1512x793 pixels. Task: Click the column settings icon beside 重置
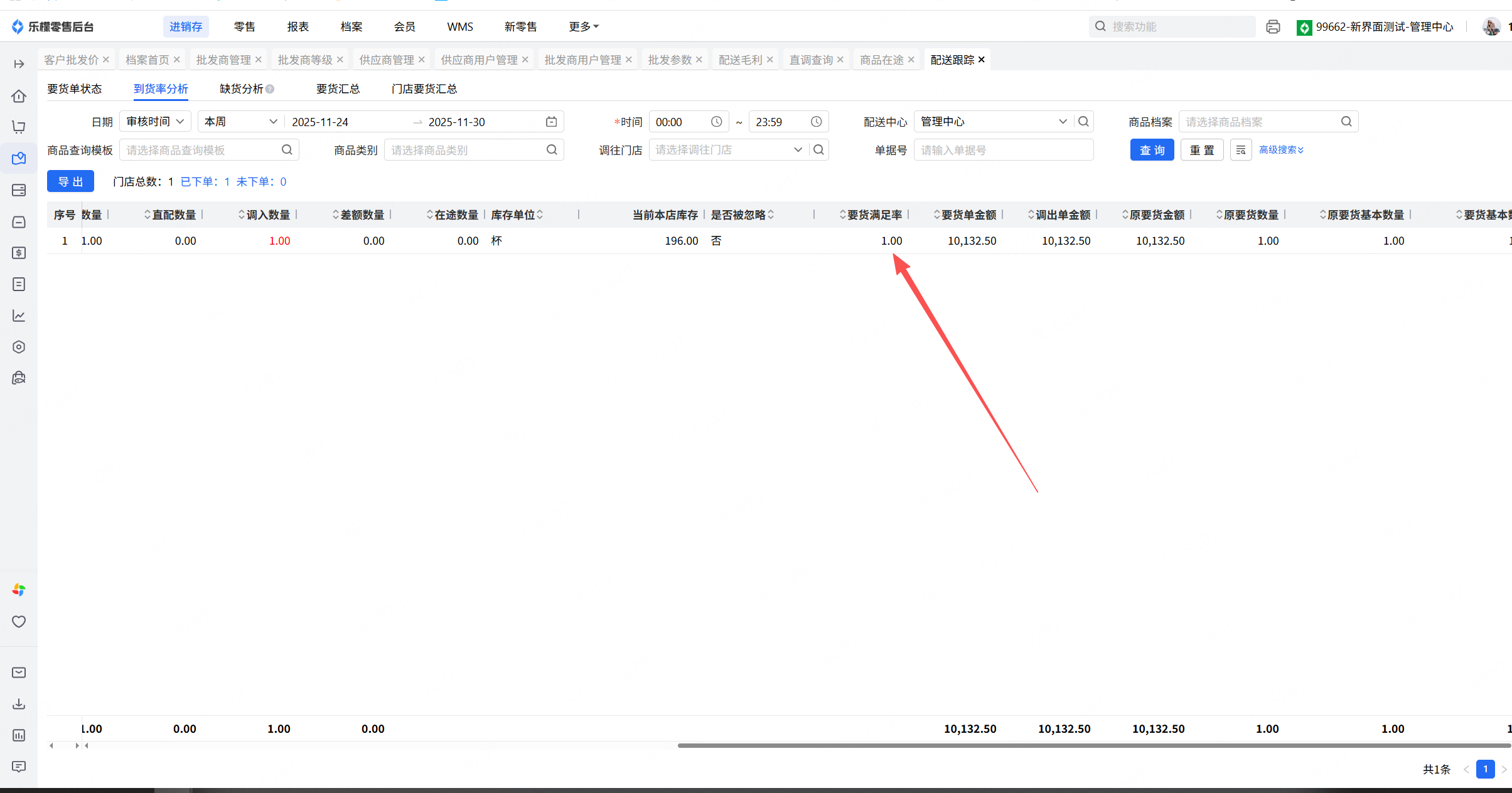(x=1241, y=151)
